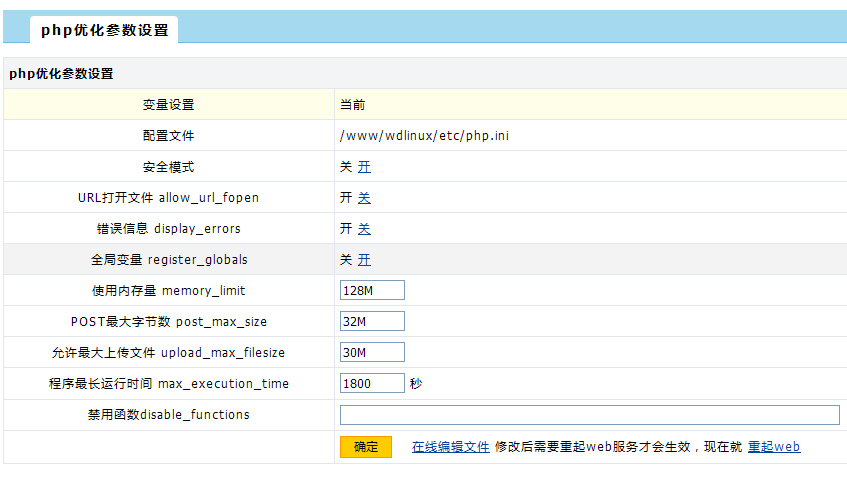
Task: Focus the max_execution_time input field
Action: tap(372, 383)
